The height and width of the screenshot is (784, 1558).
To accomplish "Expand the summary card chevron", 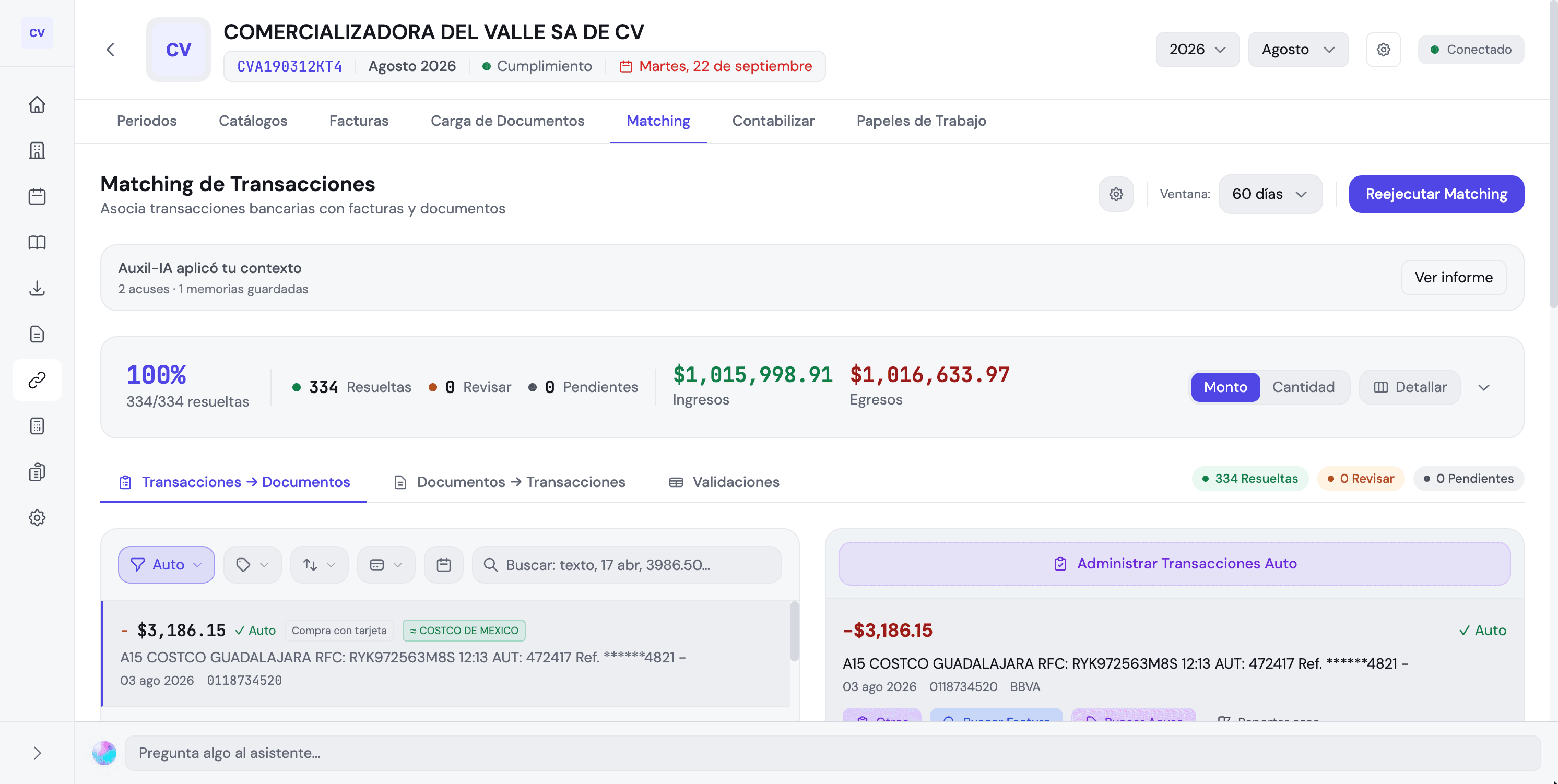I will point(1484,387).
